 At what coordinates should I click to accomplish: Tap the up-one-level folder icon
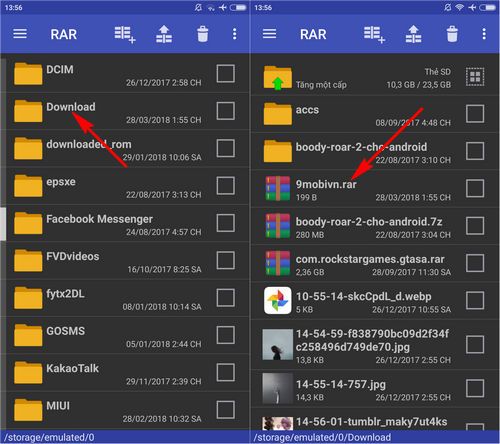click(277, 78)
